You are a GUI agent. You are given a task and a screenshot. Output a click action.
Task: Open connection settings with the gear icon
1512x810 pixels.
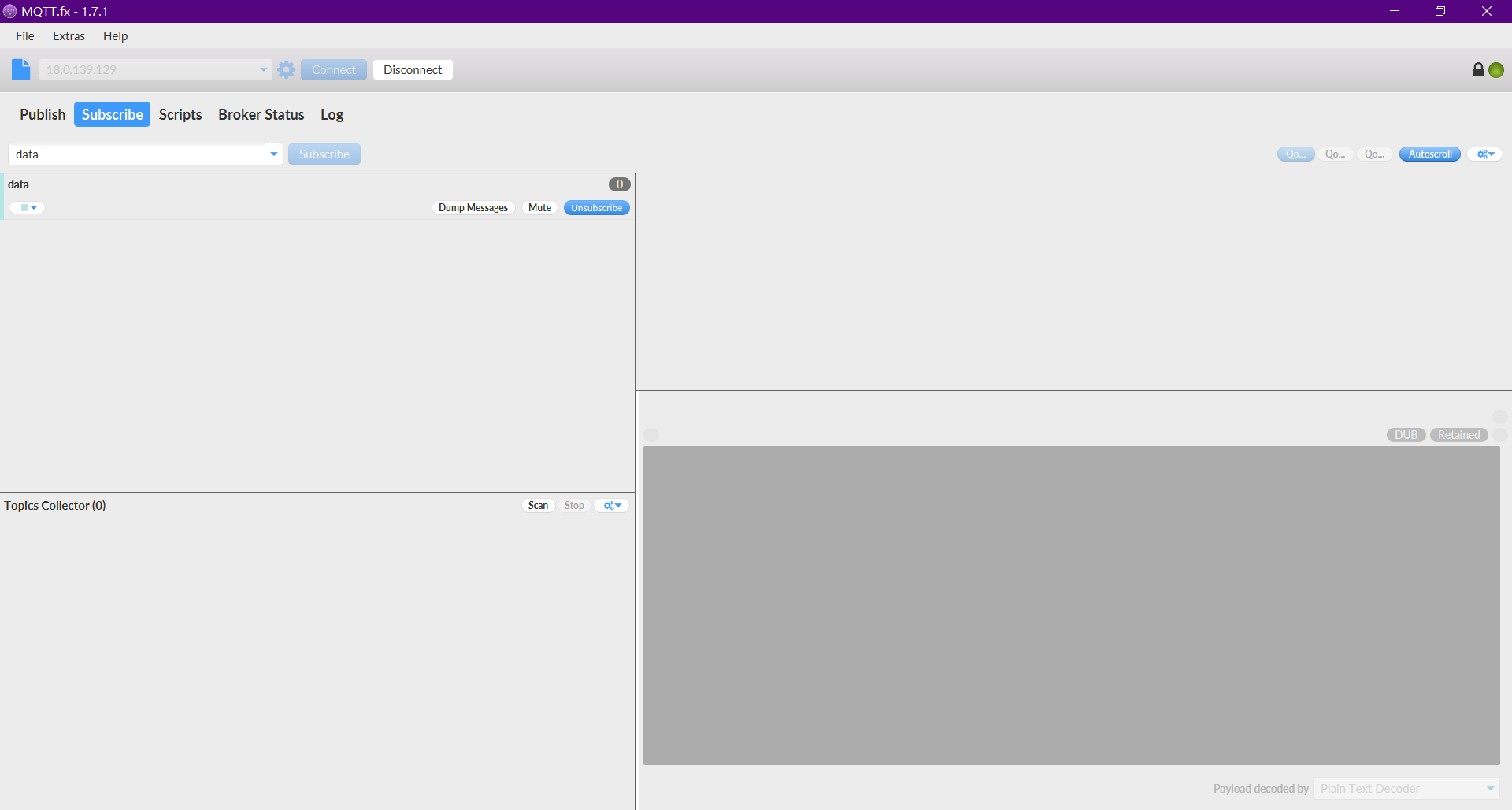pos(287,69)
